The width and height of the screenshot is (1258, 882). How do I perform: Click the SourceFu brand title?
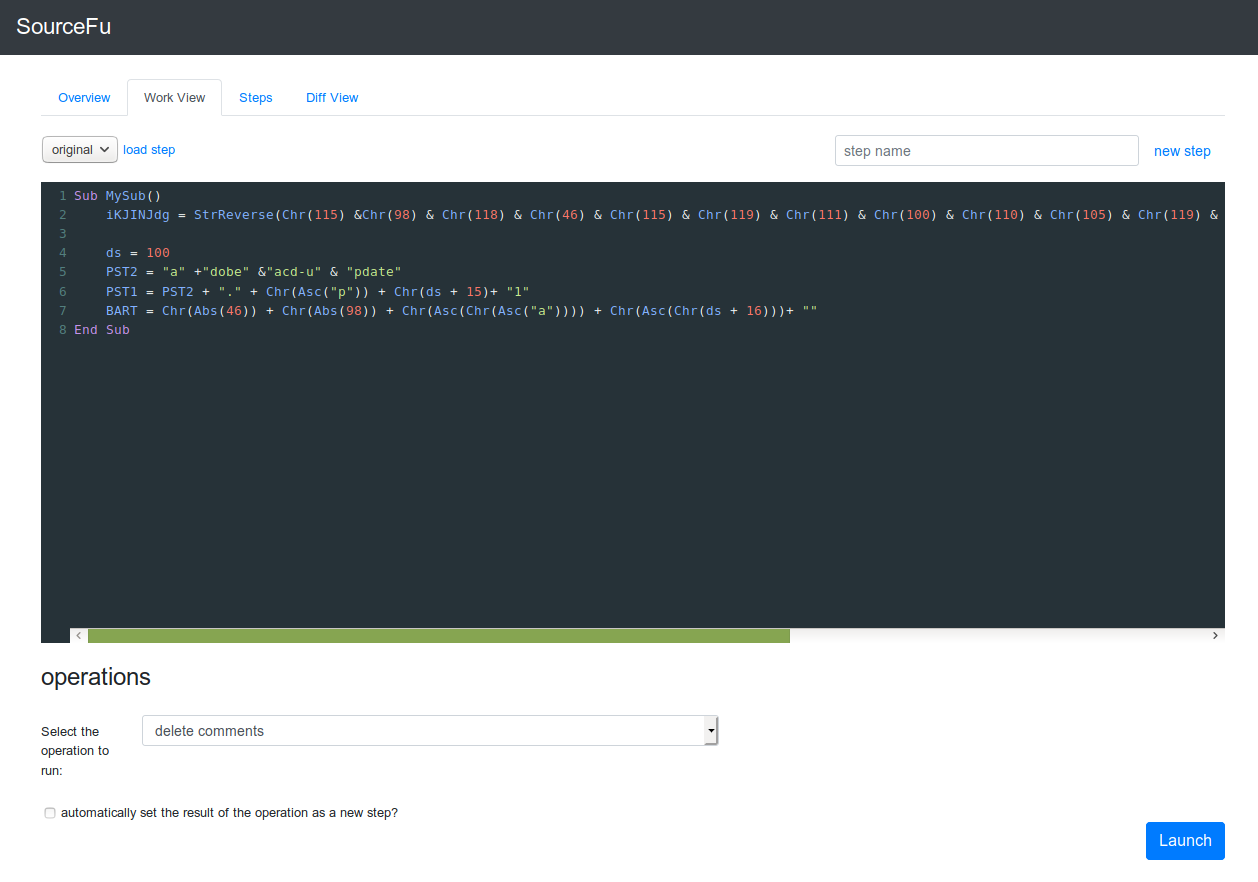click(x=63, y=27)
